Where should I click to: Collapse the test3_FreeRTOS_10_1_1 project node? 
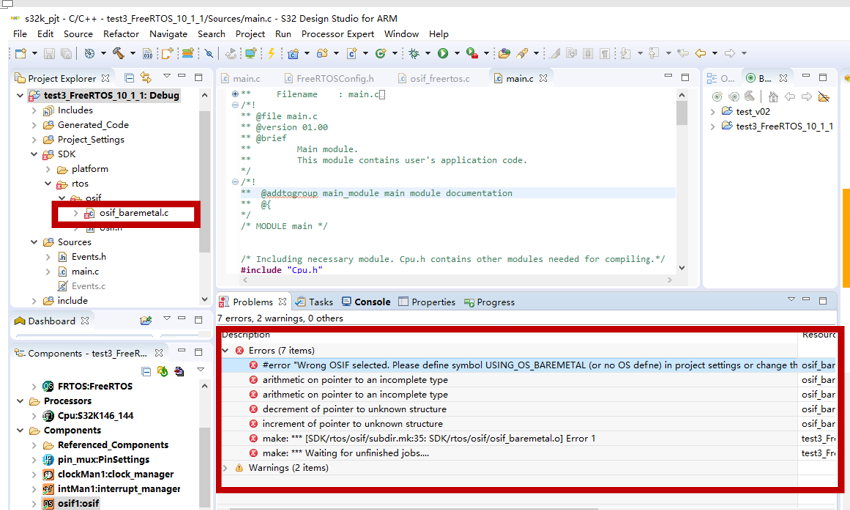pyautogui.click(x=20, y=95)
